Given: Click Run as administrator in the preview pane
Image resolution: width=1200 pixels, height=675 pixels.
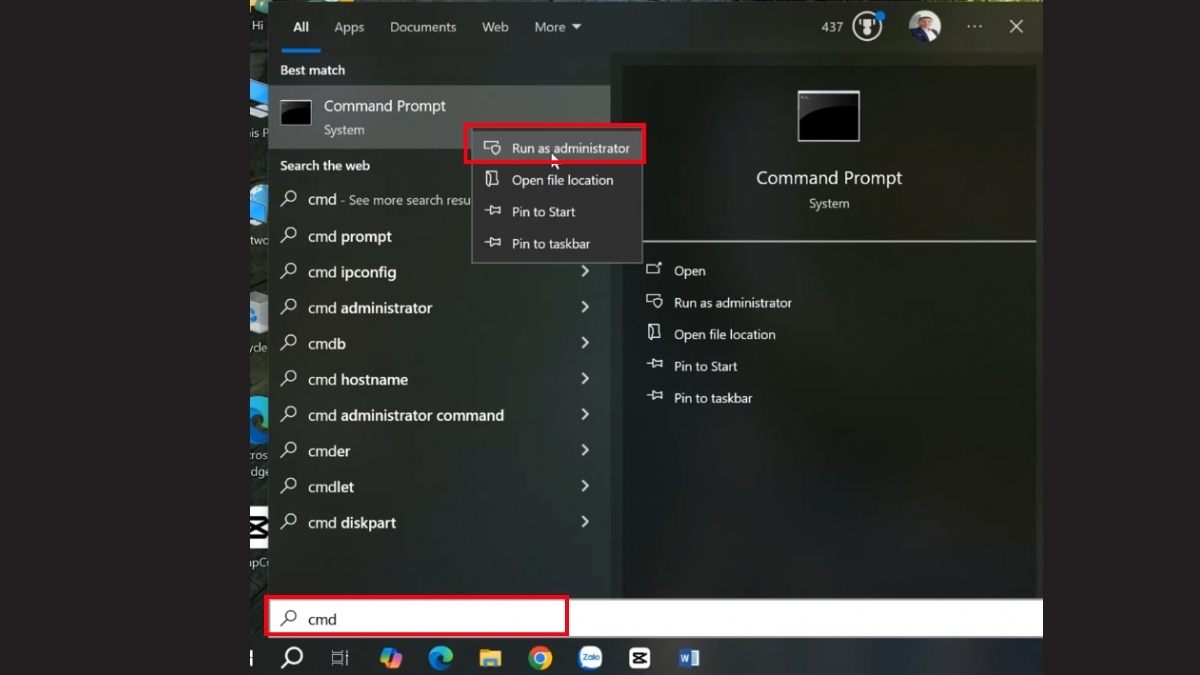Looking at the screenshot, I should click(x=720, y=303).
